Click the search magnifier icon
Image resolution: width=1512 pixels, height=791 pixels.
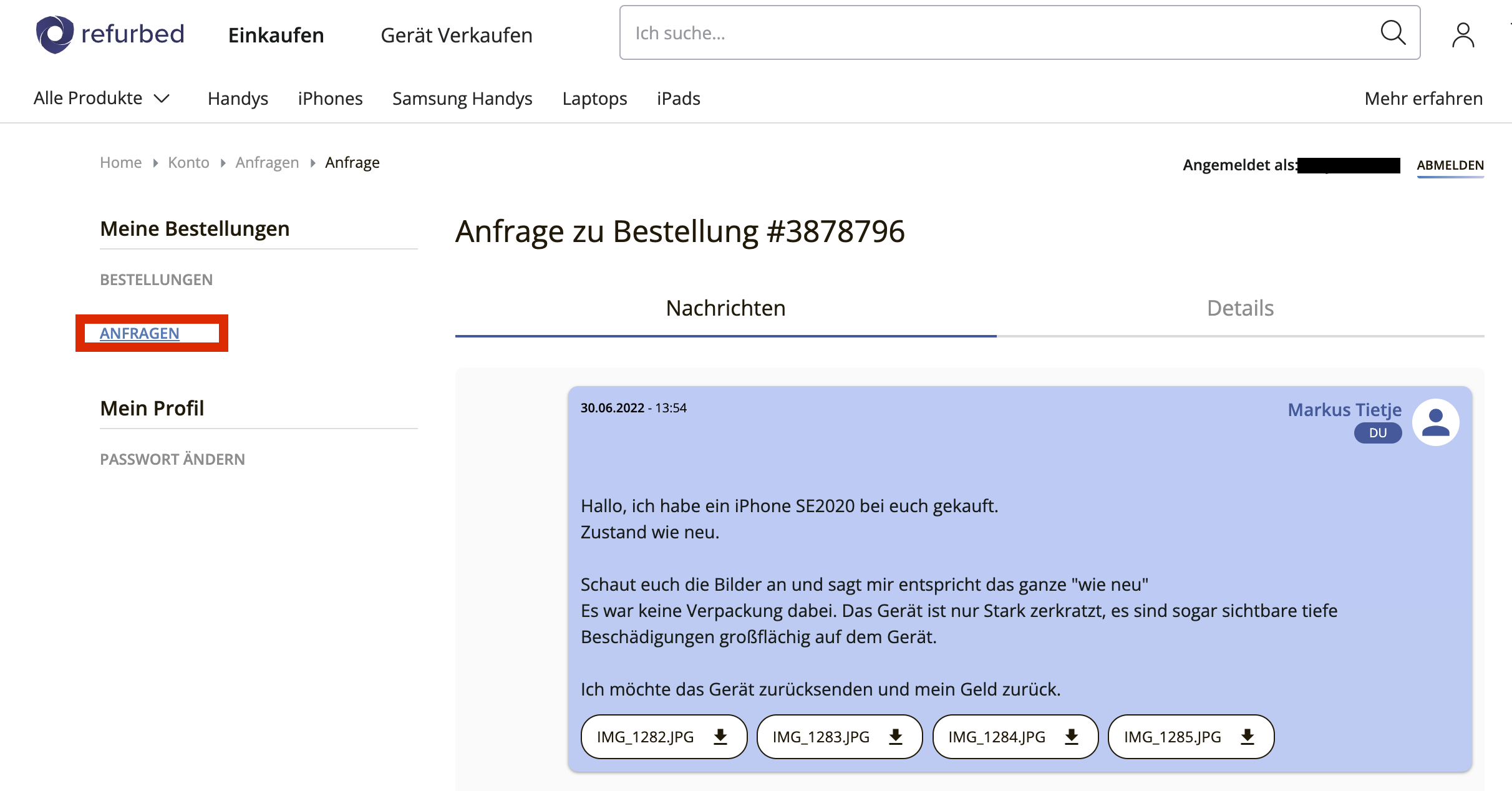1393,33
